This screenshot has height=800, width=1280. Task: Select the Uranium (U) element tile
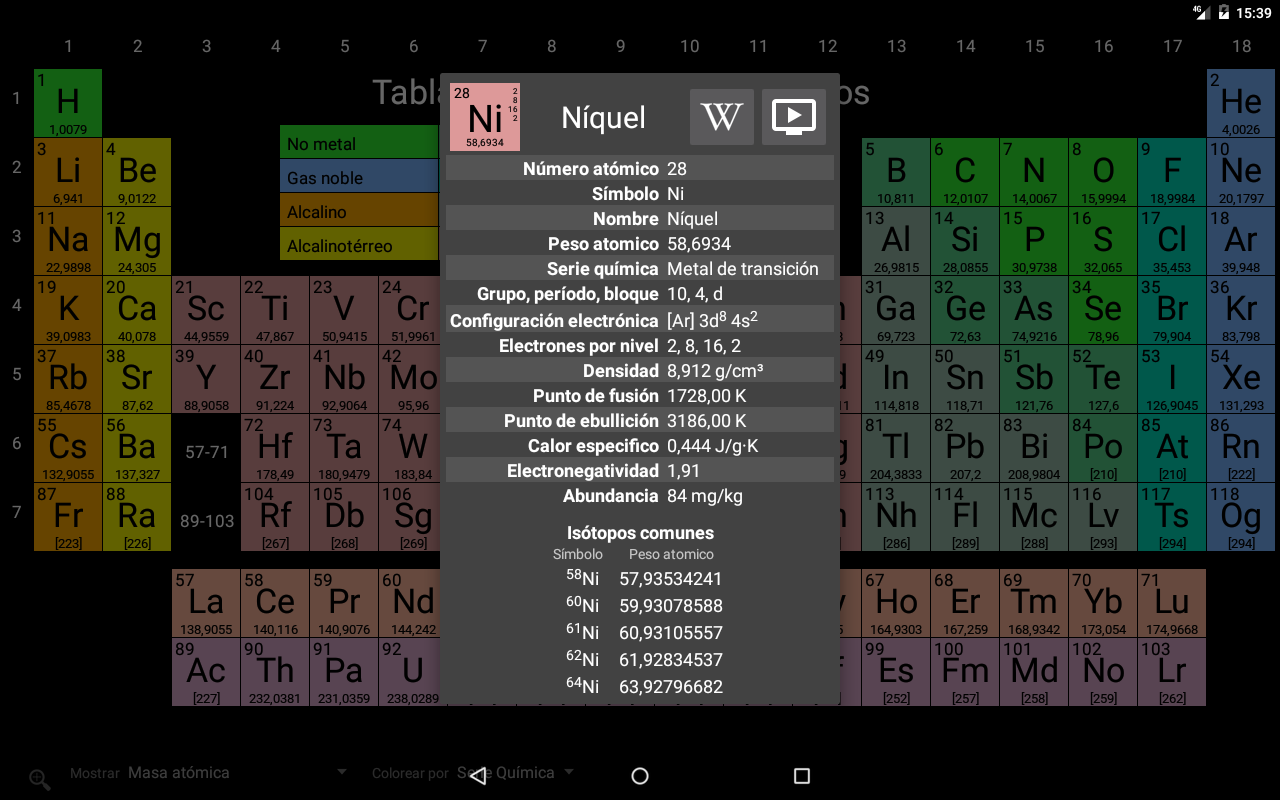click(412, 672)
